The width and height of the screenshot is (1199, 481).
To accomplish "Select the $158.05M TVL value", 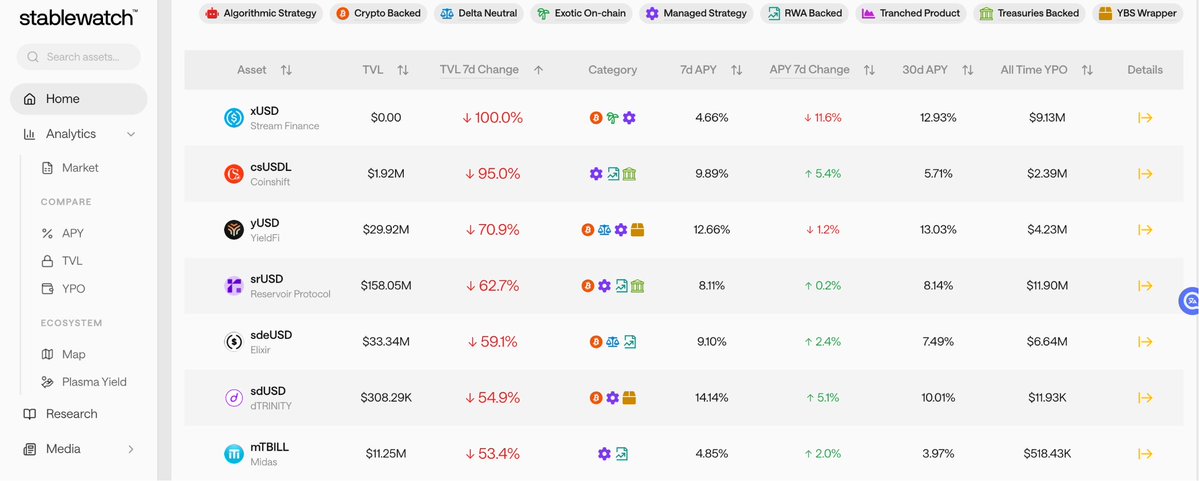I will (386, 285).
